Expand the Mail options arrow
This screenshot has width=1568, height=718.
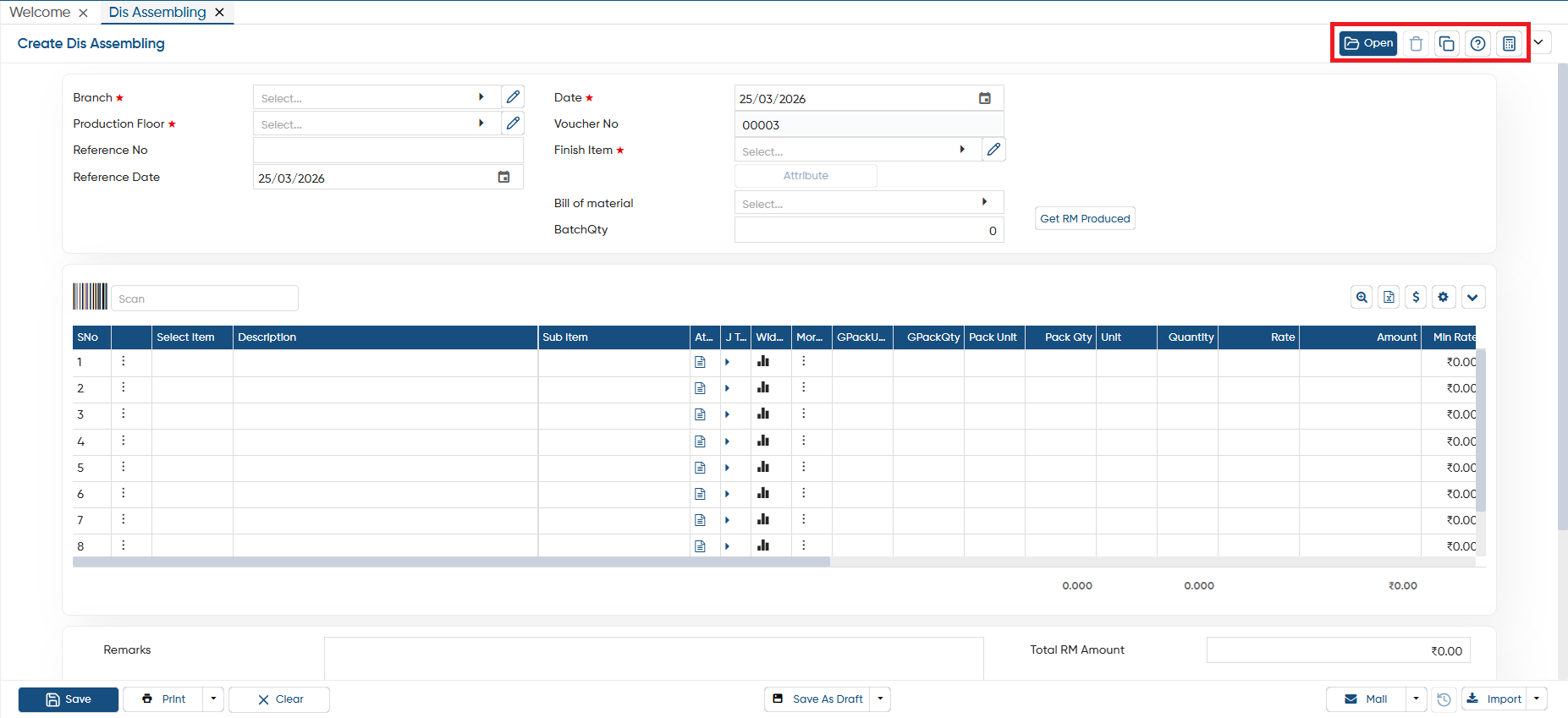point(1416,699)
